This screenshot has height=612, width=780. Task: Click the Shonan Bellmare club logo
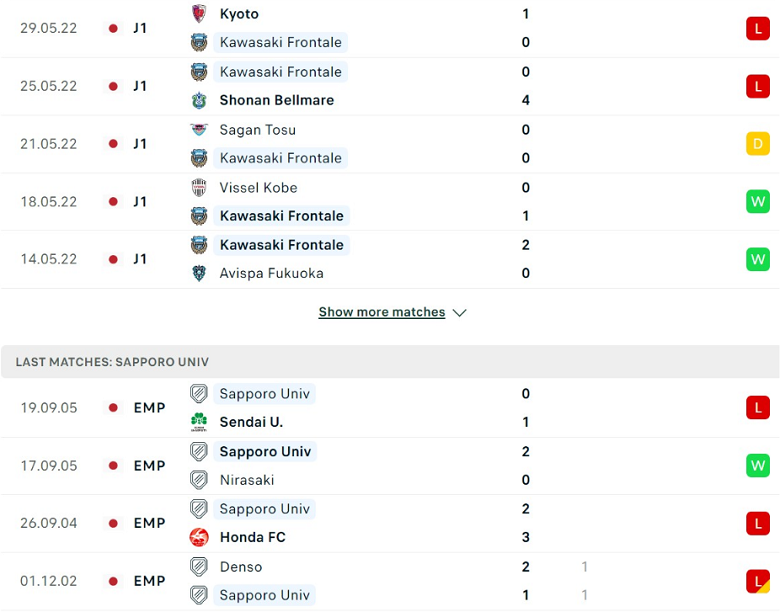pyautogui.click(x=199, y=101)
